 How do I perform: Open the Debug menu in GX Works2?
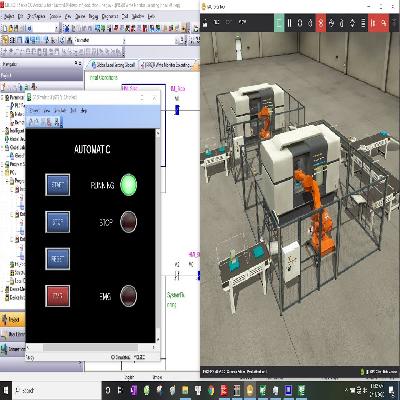(93, 16)
